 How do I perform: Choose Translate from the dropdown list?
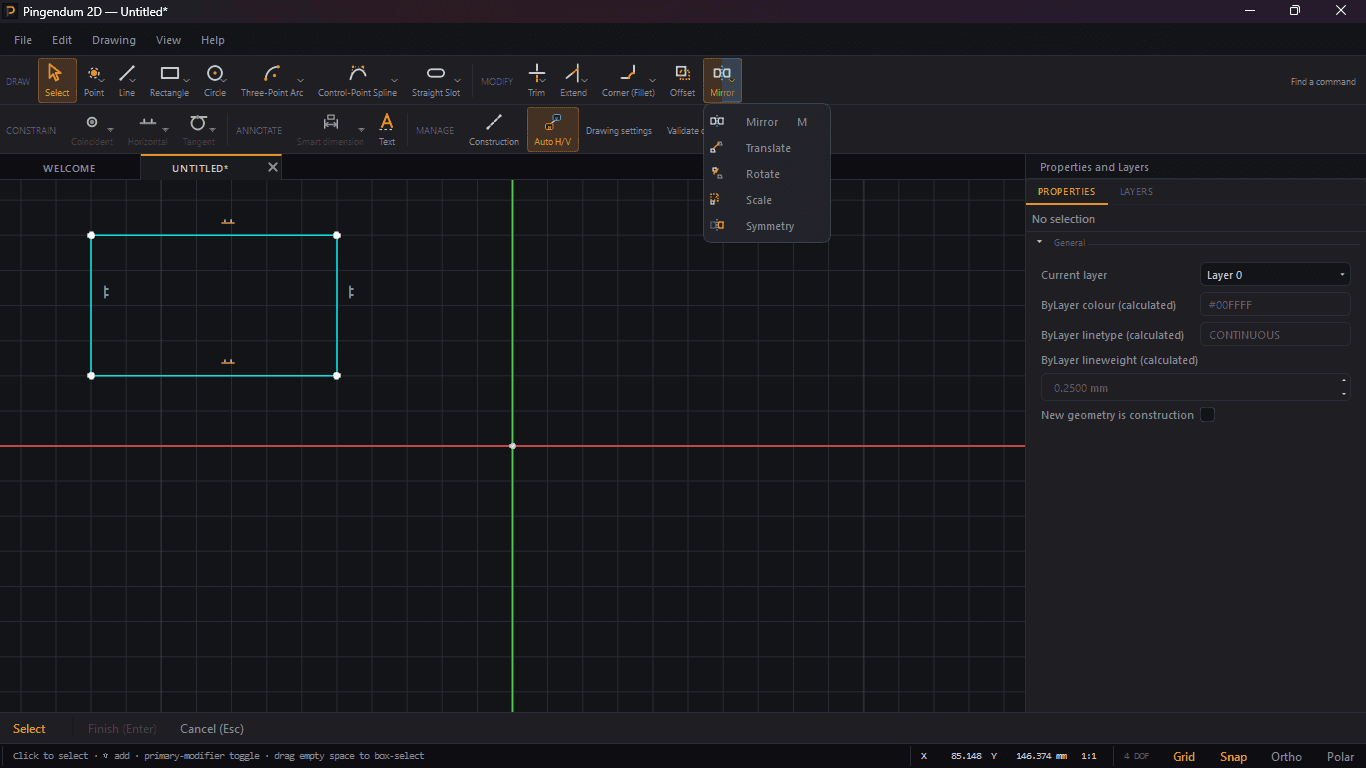coord(767,148)
